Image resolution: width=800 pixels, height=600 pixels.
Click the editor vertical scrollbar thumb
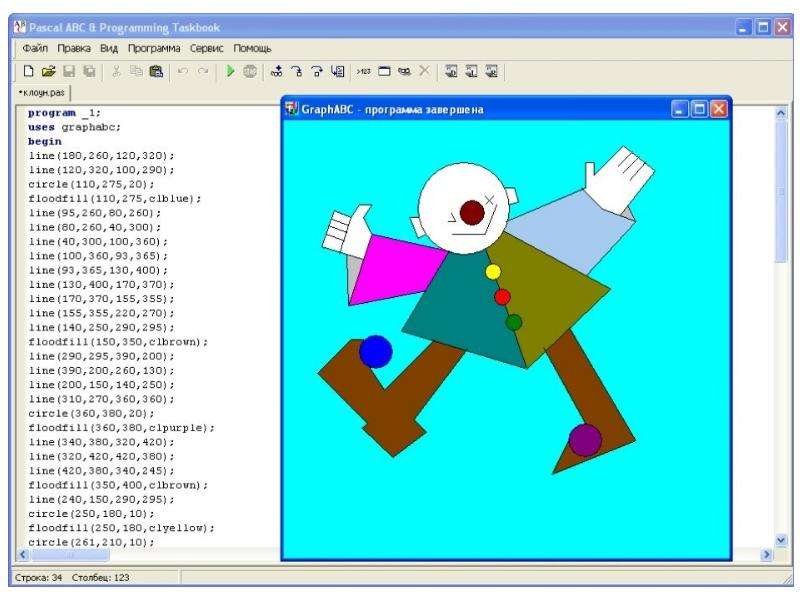point(781,192)
